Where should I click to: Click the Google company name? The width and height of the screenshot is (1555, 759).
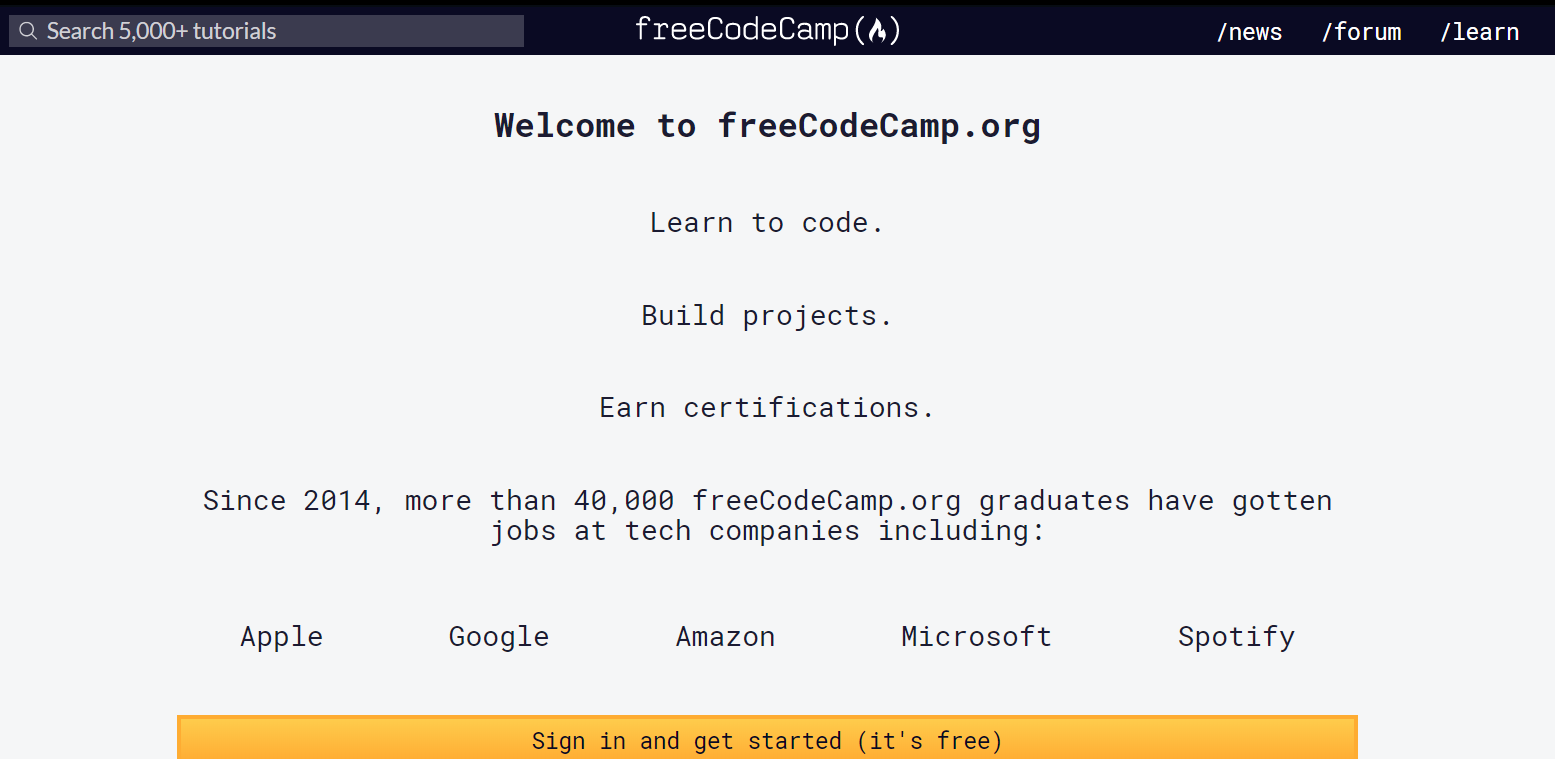[x=499, y=637]
